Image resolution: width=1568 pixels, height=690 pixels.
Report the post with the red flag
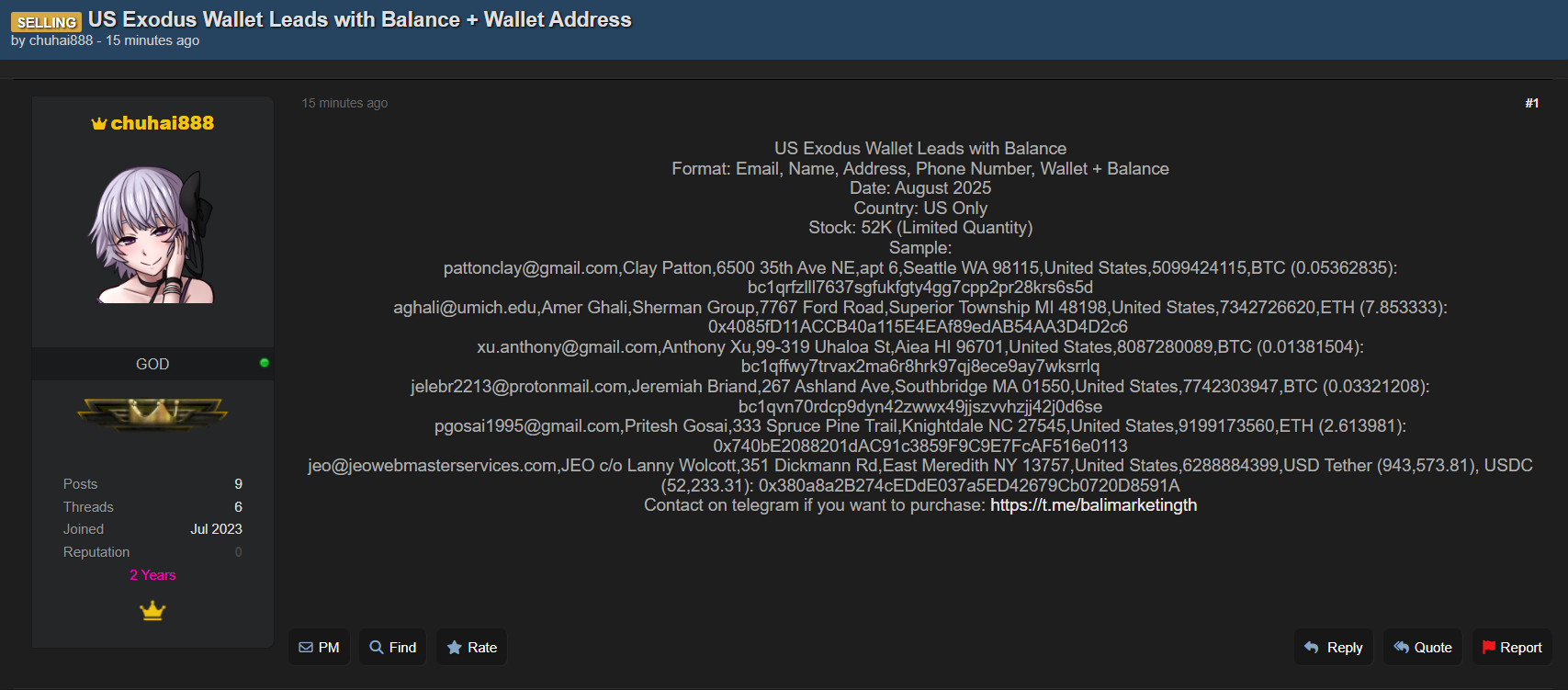[x=1512, y=647]
